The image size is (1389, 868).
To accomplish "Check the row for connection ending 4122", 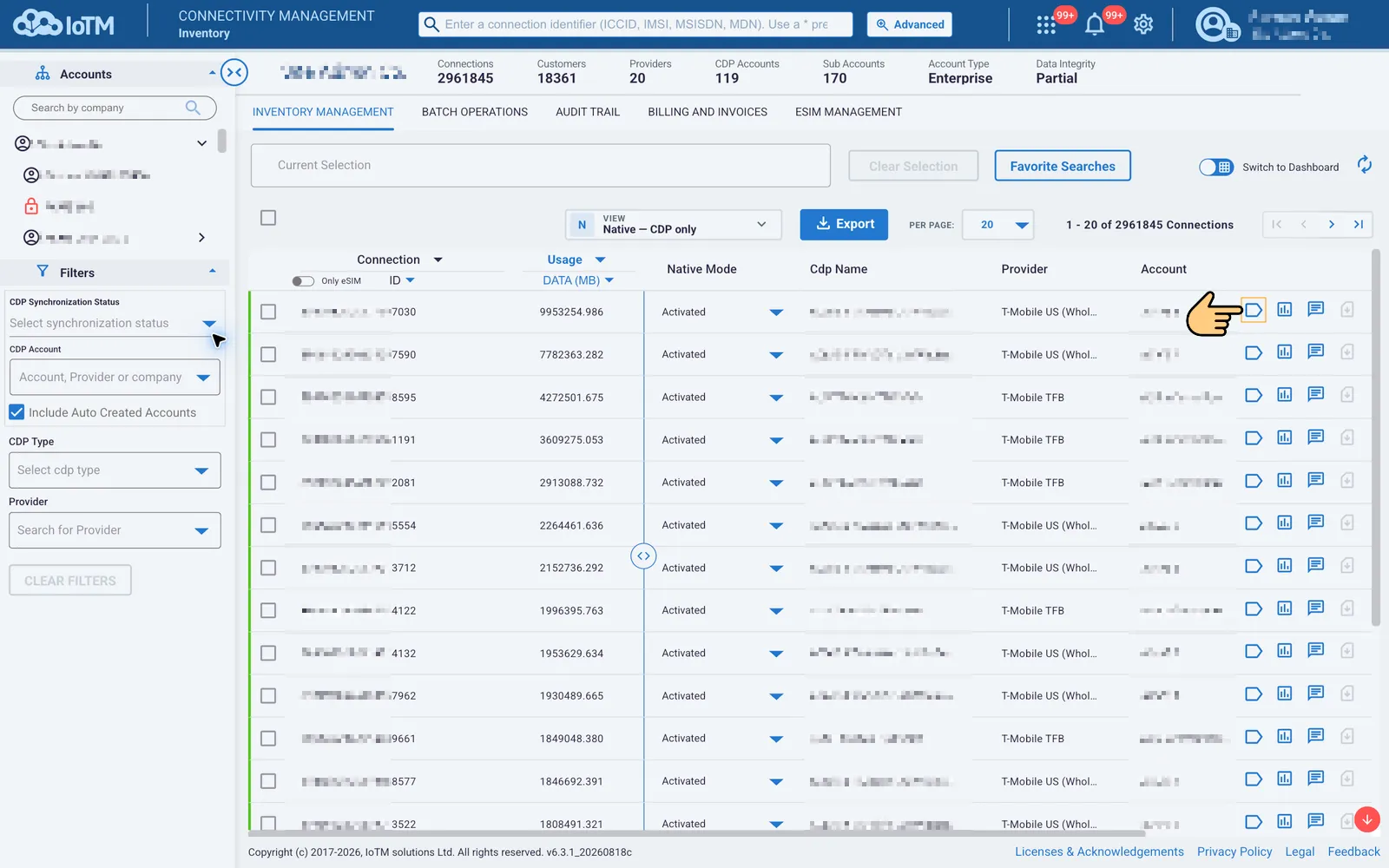I will click(268, 610).
